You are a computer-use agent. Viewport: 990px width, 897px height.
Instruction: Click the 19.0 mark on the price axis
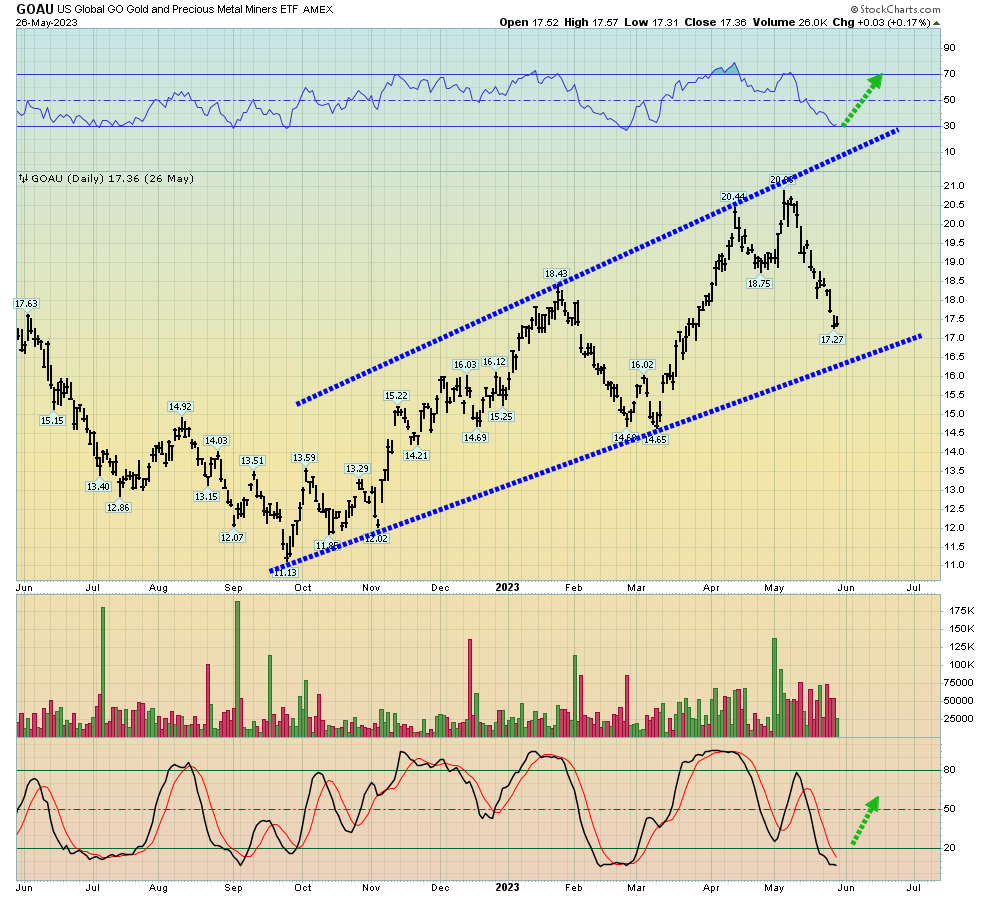[x=954, y=261]
